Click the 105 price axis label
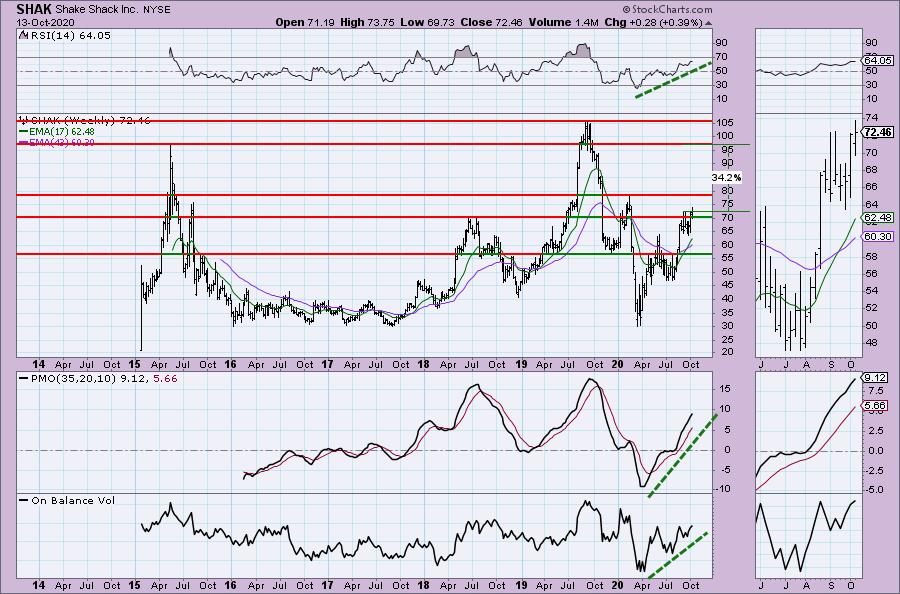900x594 pixels. coord(724,122)
